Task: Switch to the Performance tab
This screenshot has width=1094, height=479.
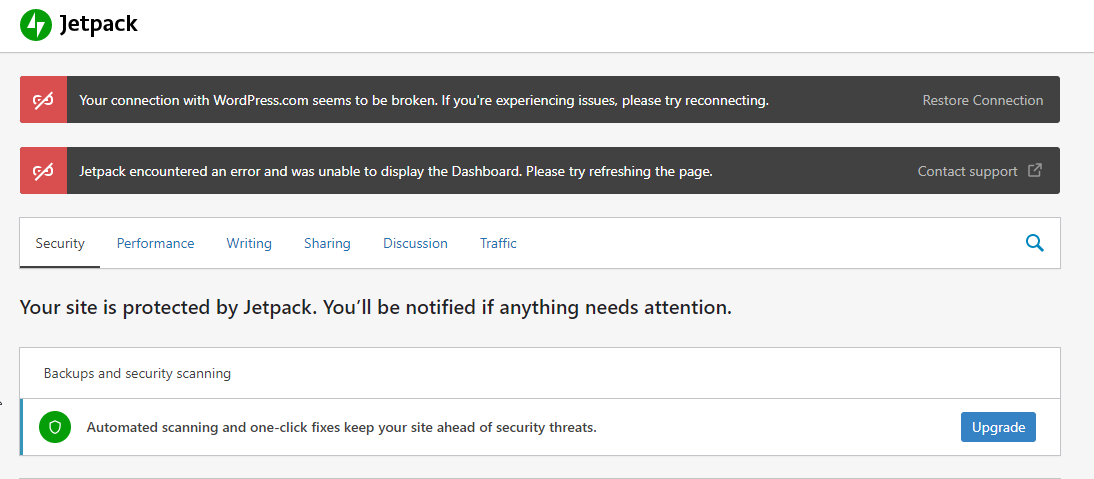Action: click(156, 243)
